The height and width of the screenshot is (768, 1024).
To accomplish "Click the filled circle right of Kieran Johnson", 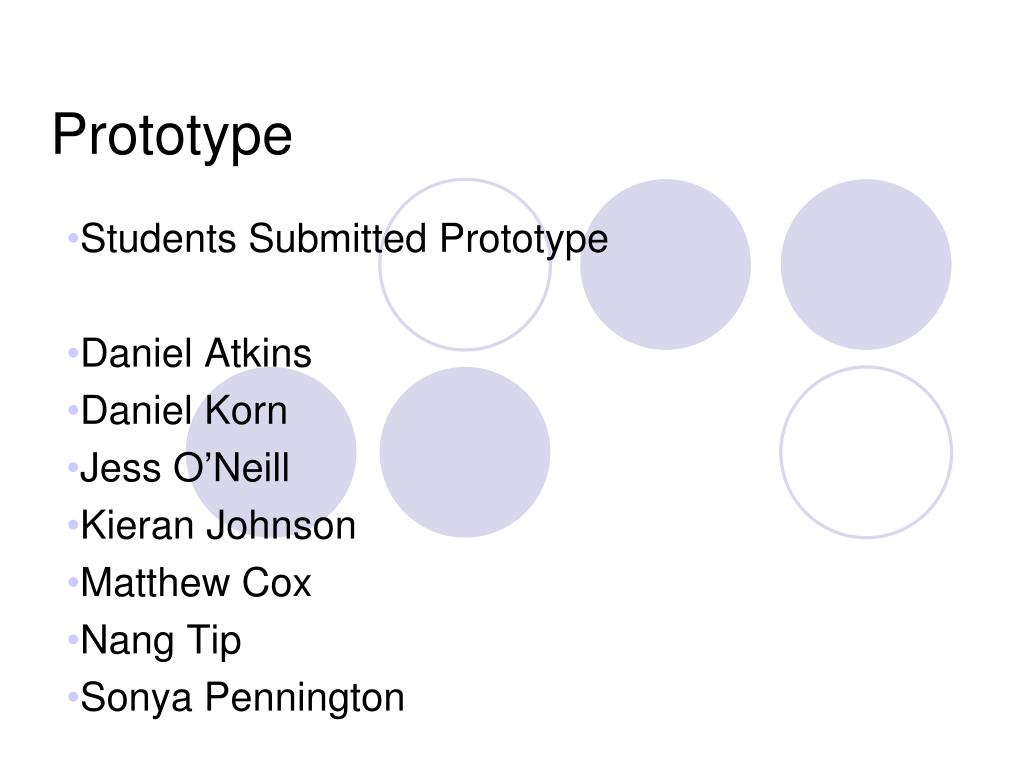I will [465, 452].
